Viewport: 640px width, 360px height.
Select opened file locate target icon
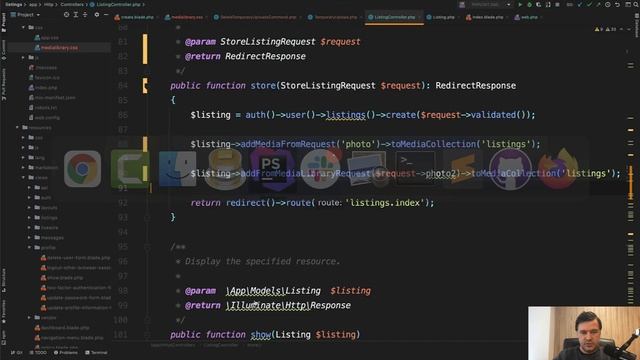click(x=66, y=15)
